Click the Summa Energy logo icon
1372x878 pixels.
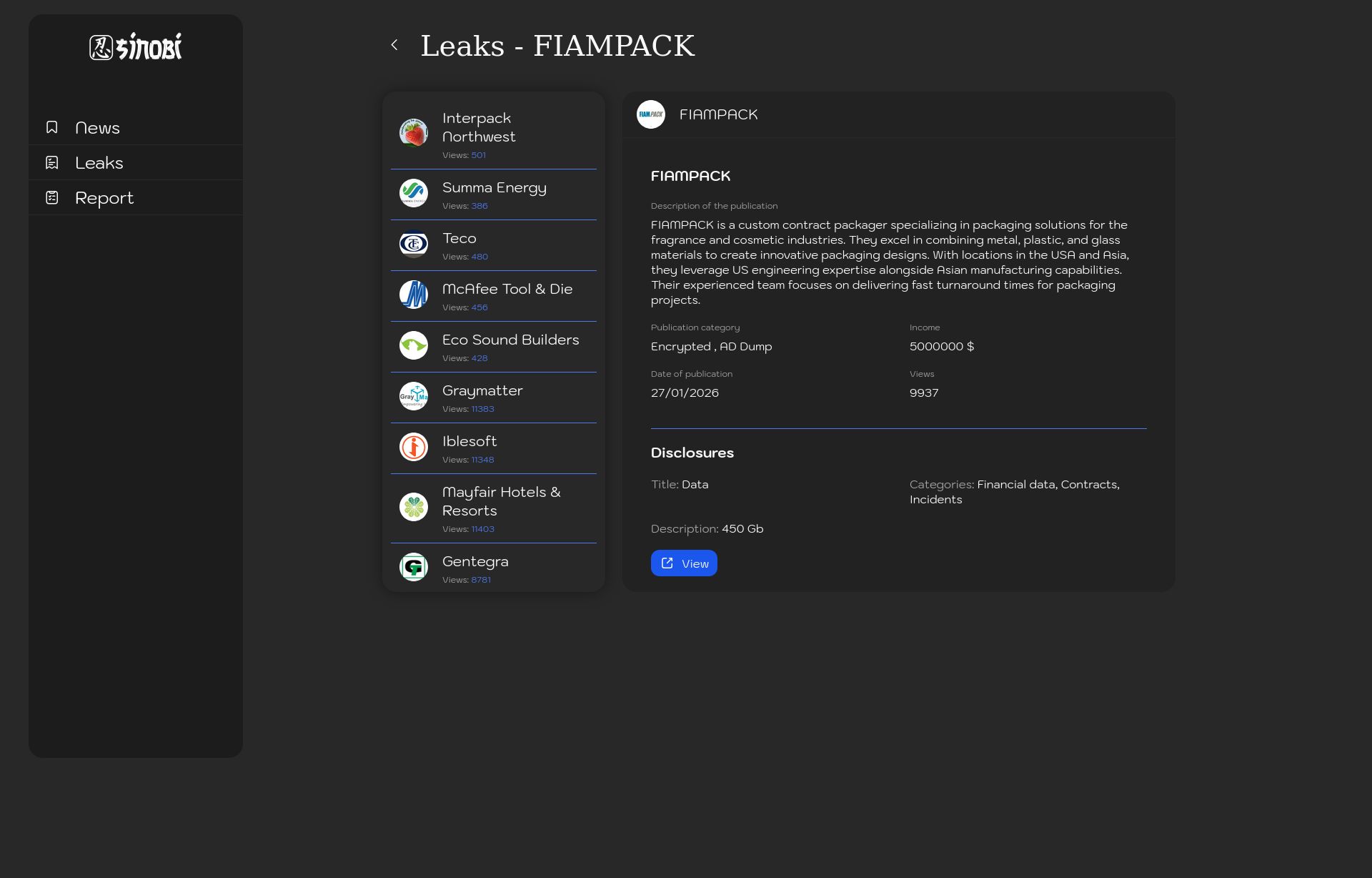[414, 193]
